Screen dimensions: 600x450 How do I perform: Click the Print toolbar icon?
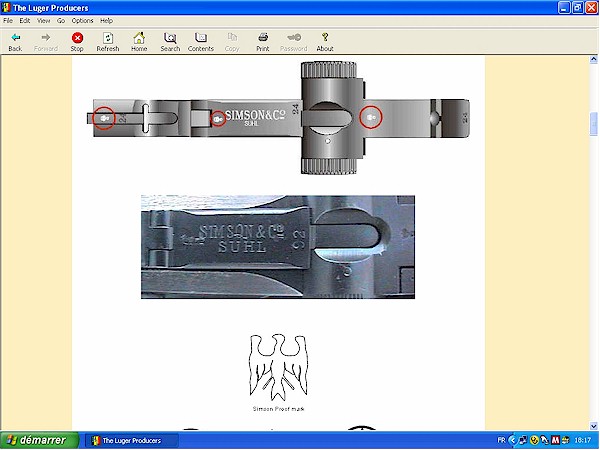263,38
